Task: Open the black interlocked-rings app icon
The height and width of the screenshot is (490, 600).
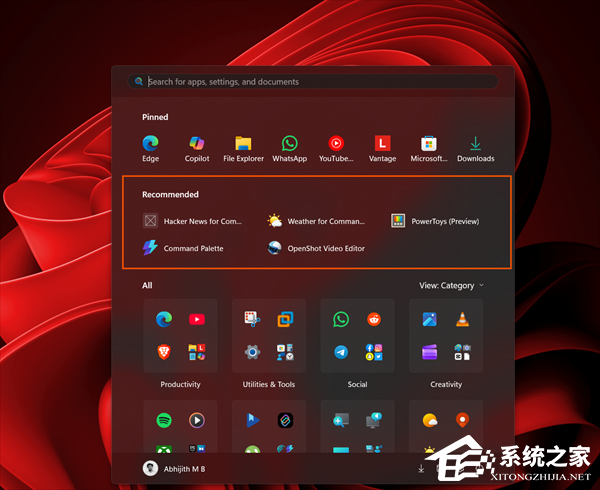Action: 285,420
